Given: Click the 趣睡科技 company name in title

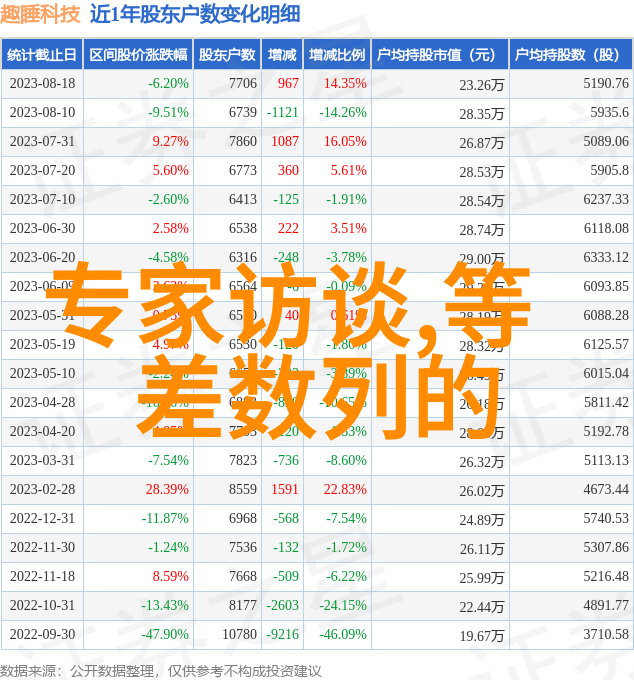Looking at the screenshot, I should (40, 14).
